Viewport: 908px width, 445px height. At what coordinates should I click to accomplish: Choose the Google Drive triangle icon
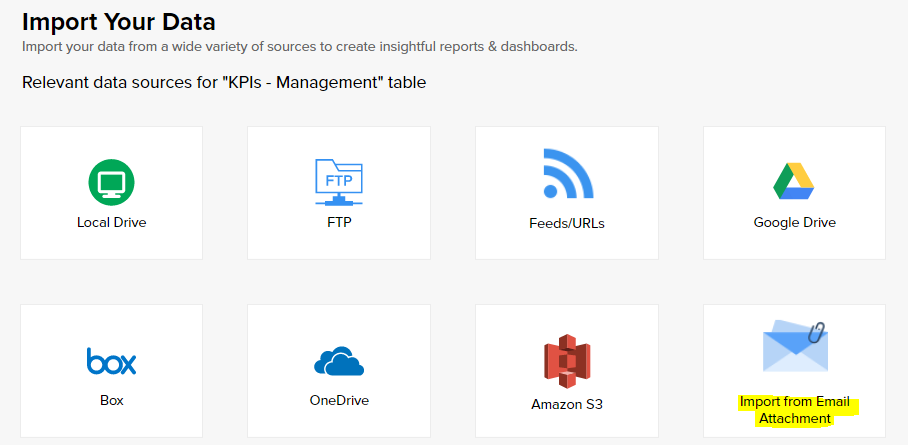(x=794, y=182)
